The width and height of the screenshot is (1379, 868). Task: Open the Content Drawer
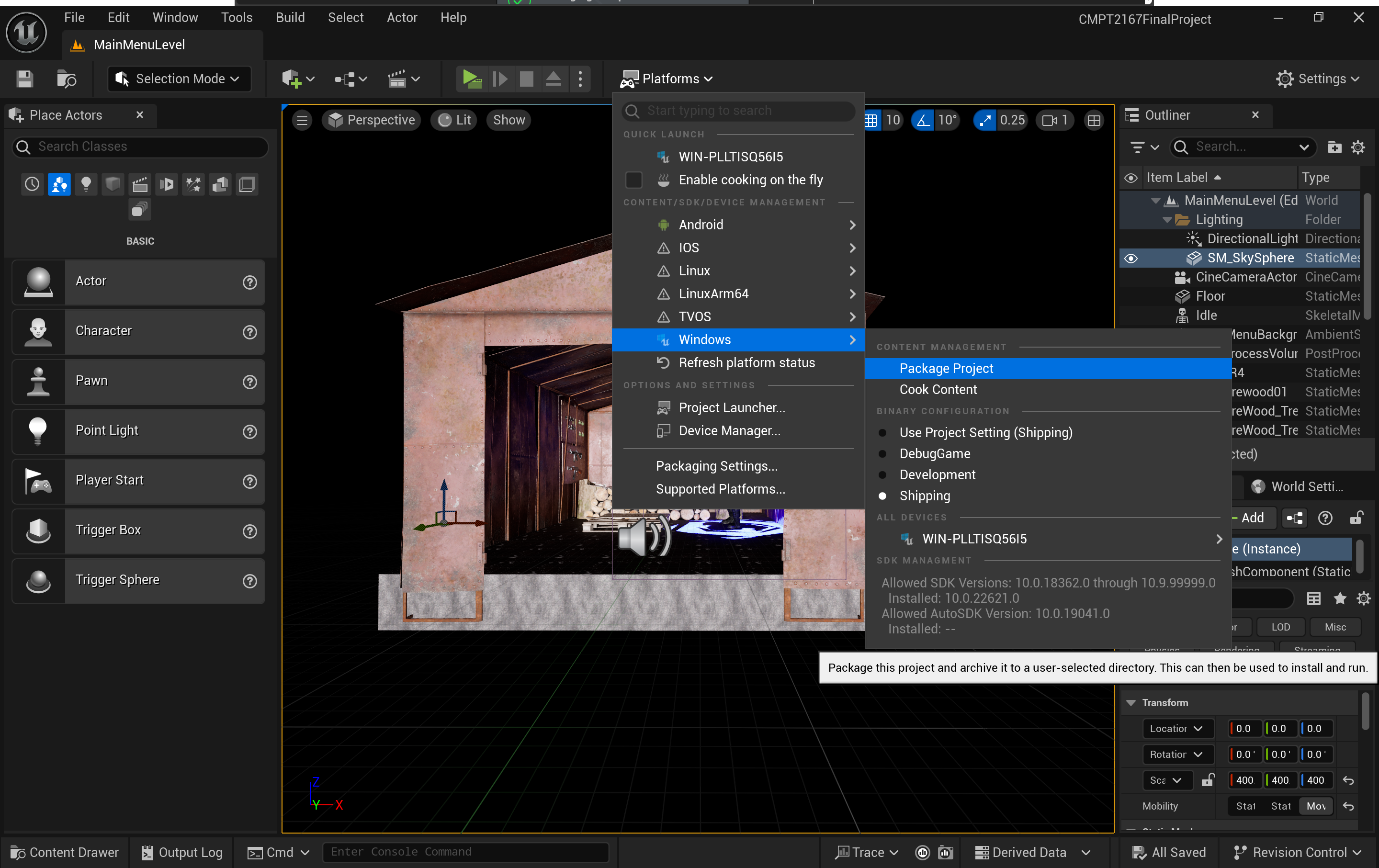click(64, 852)
